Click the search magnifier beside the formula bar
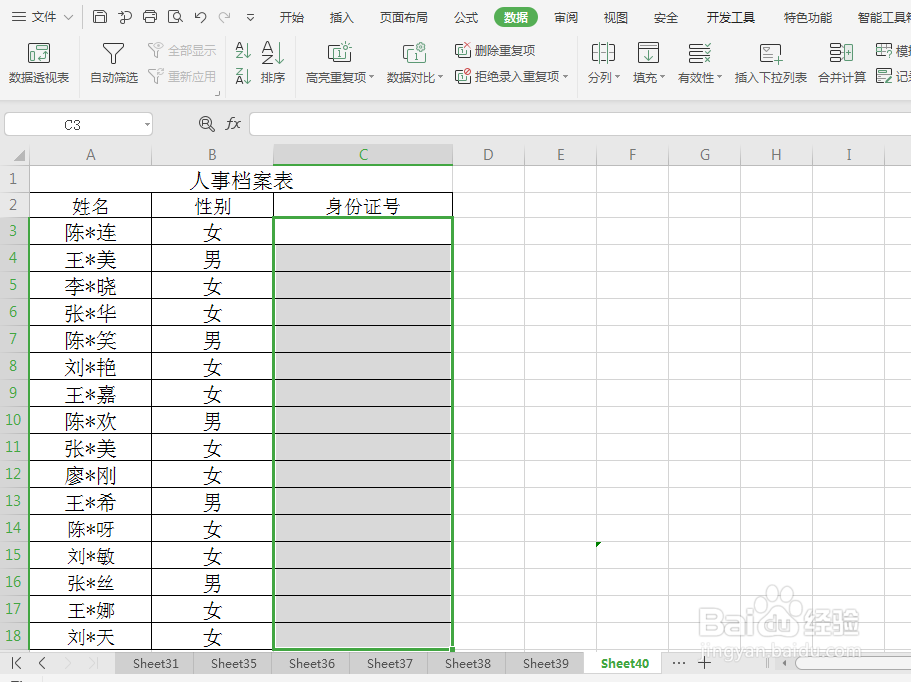 (x=205, y=124)
